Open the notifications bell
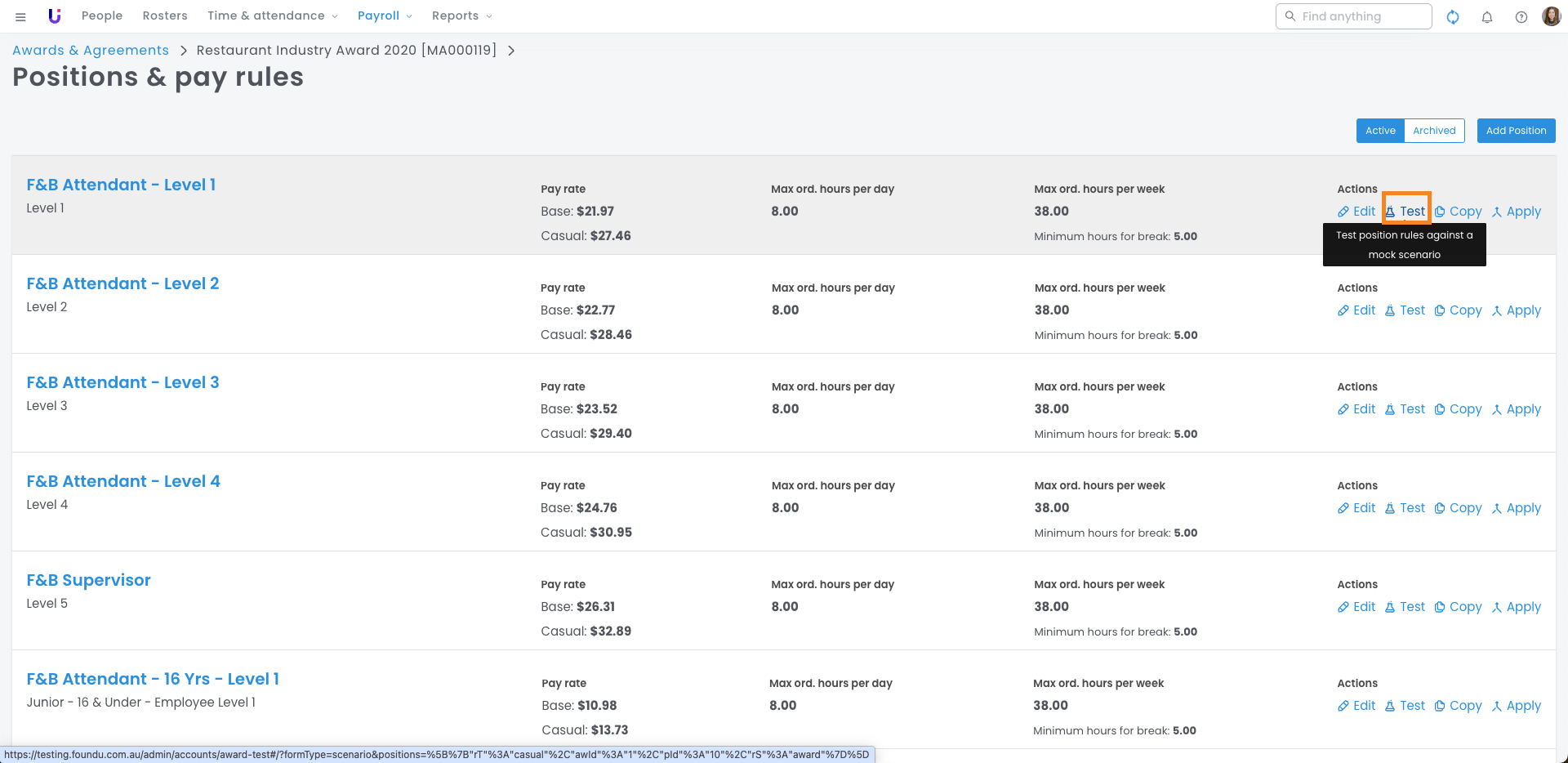The width and height of the screenshot is (1568, 763). [1487, 16]
